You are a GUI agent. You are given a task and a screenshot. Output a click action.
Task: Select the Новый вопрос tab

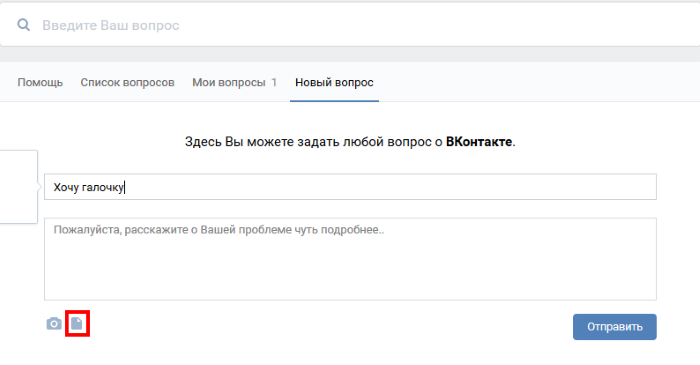pos(334,83)
